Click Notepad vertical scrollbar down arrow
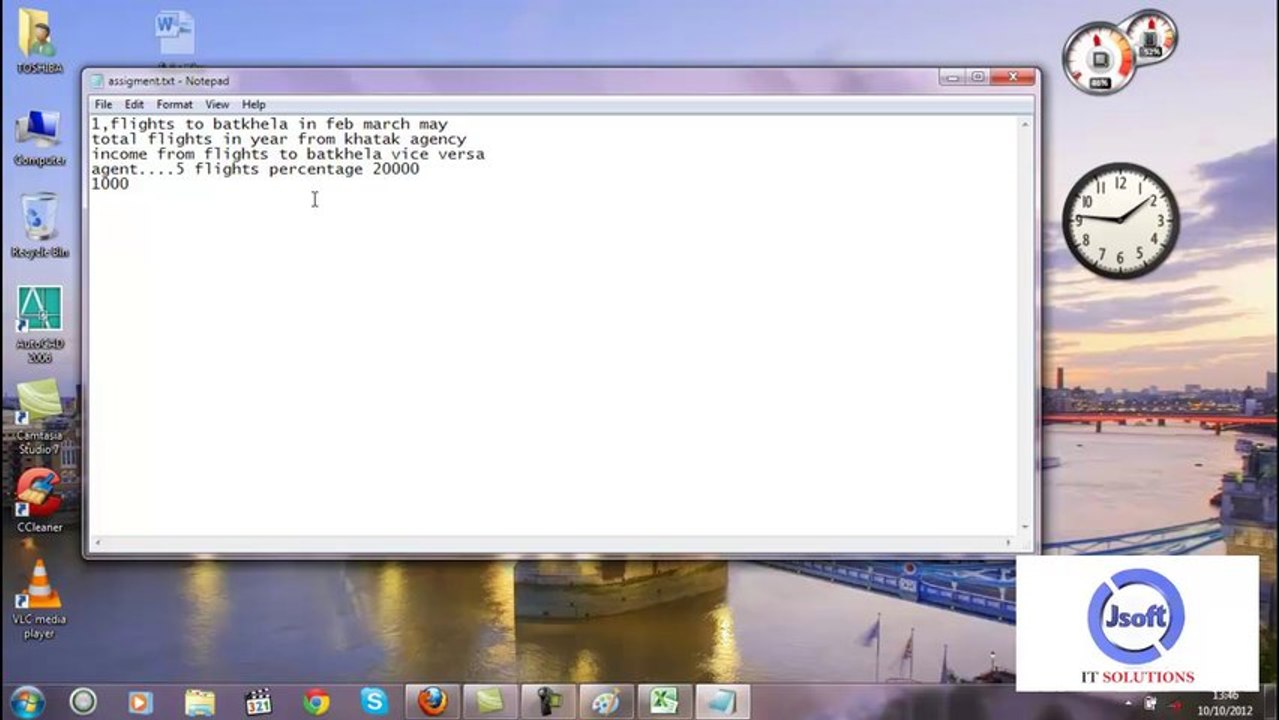The image size is (1279, 720). pyautogui.click(x=1025, y=528)
